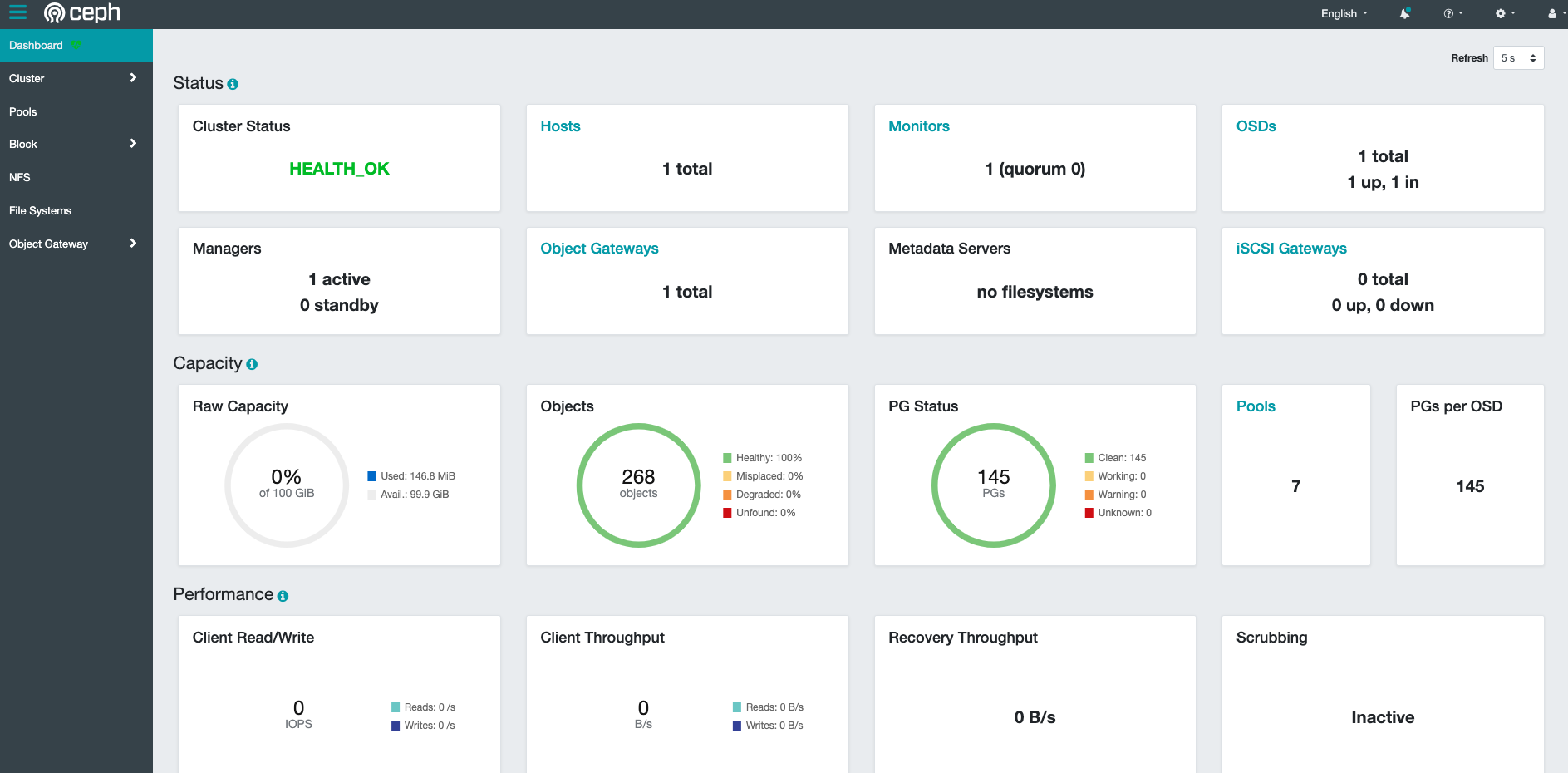Select File Systems in the sidebar

(40, 210)
